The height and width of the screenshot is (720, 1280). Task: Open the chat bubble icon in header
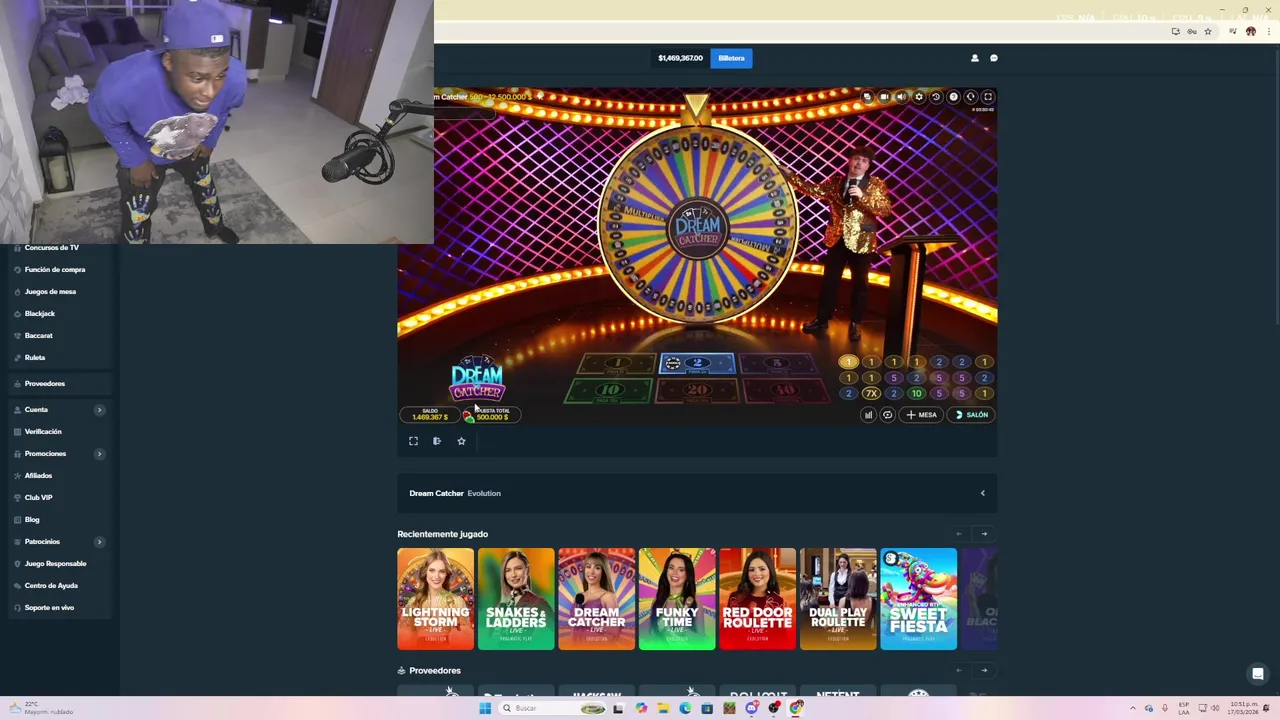point(994,58)
